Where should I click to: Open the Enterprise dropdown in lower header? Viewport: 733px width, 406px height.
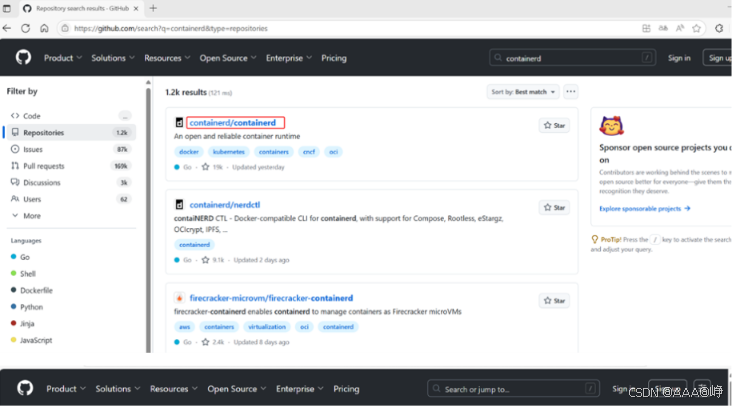[300, 389]
